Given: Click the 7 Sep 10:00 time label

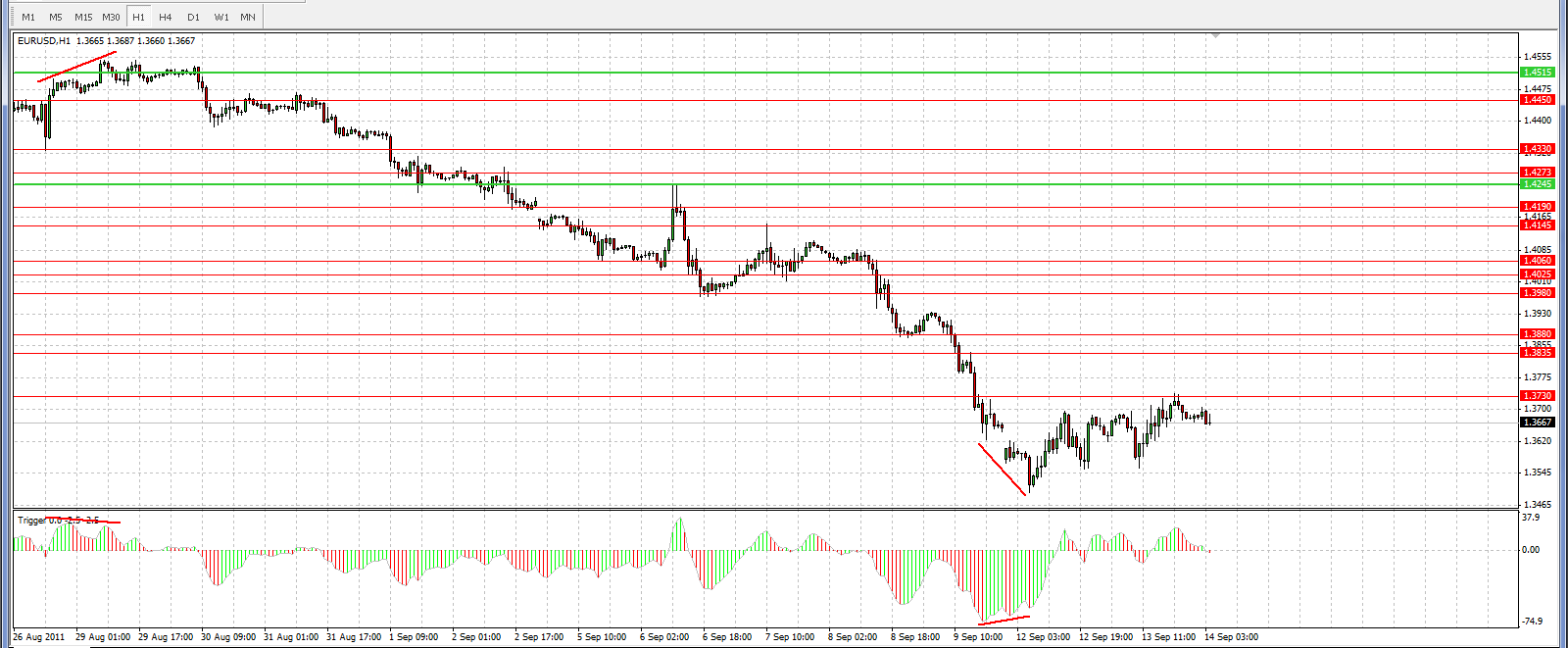Looking at the screenshot, I should pos(790,637).
